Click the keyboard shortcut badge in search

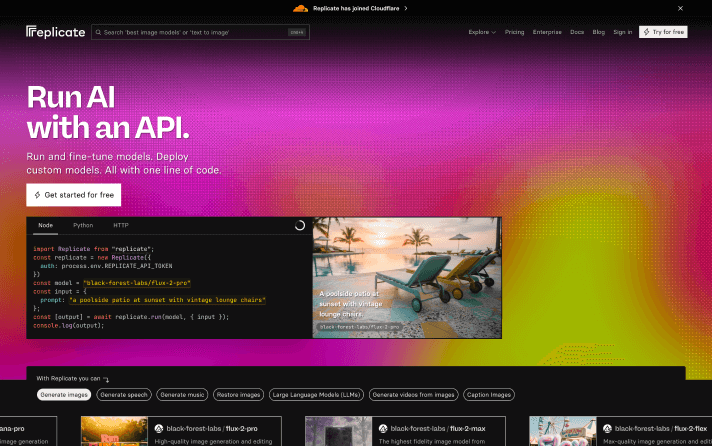pos(297,32)
